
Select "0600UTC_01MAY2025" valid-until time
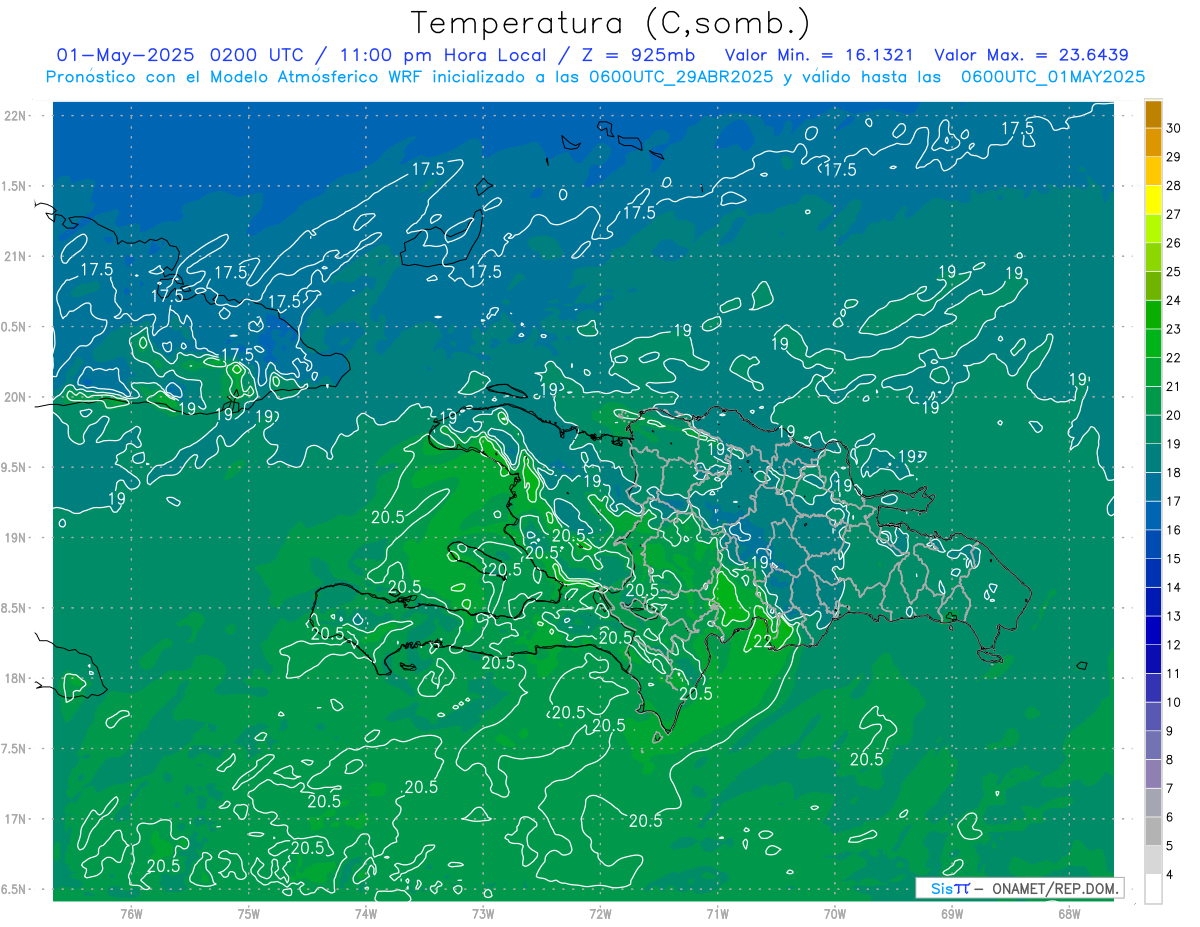pyautogui.click(x=1053, y=77)
